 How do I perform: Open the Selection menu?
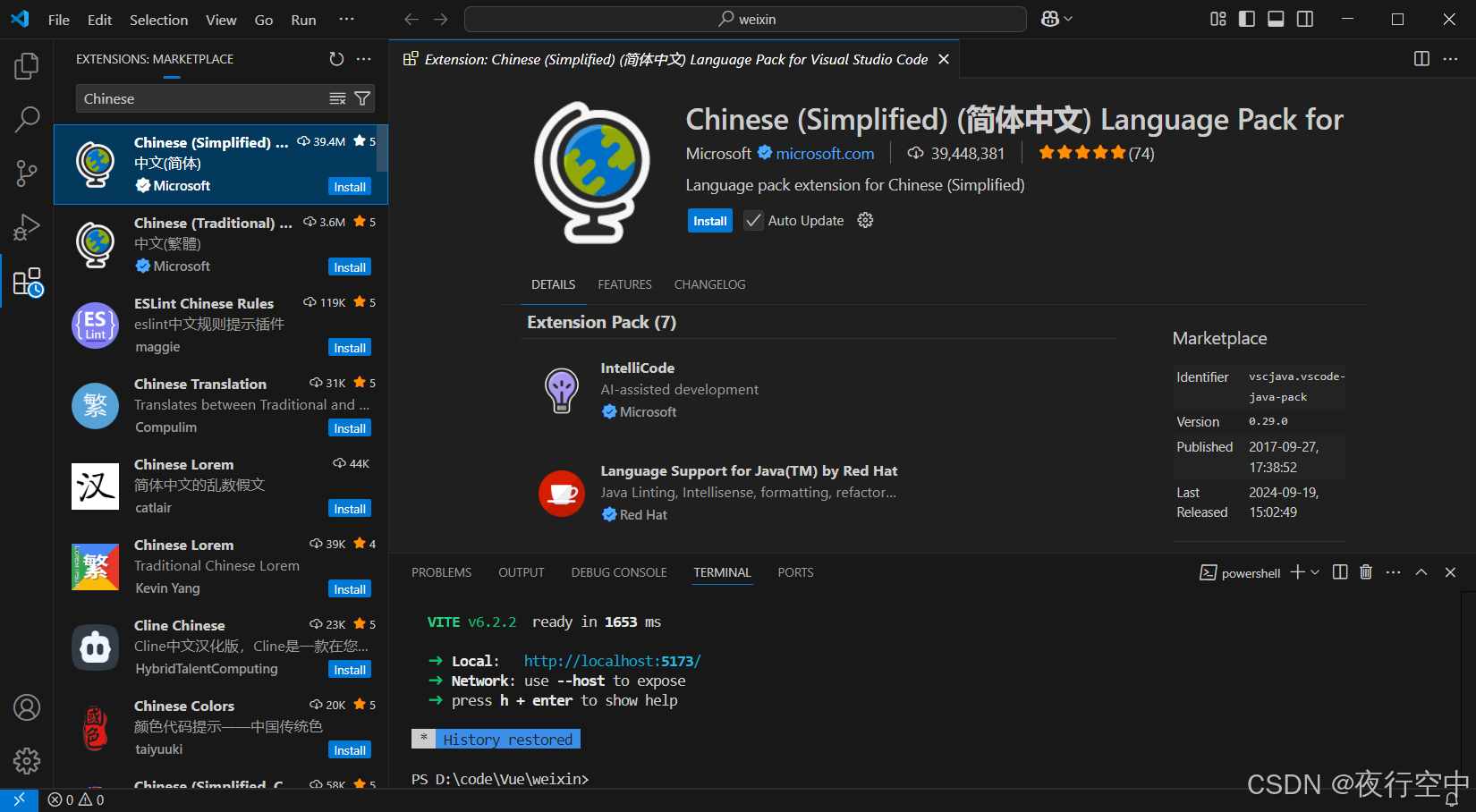(158, 20)
